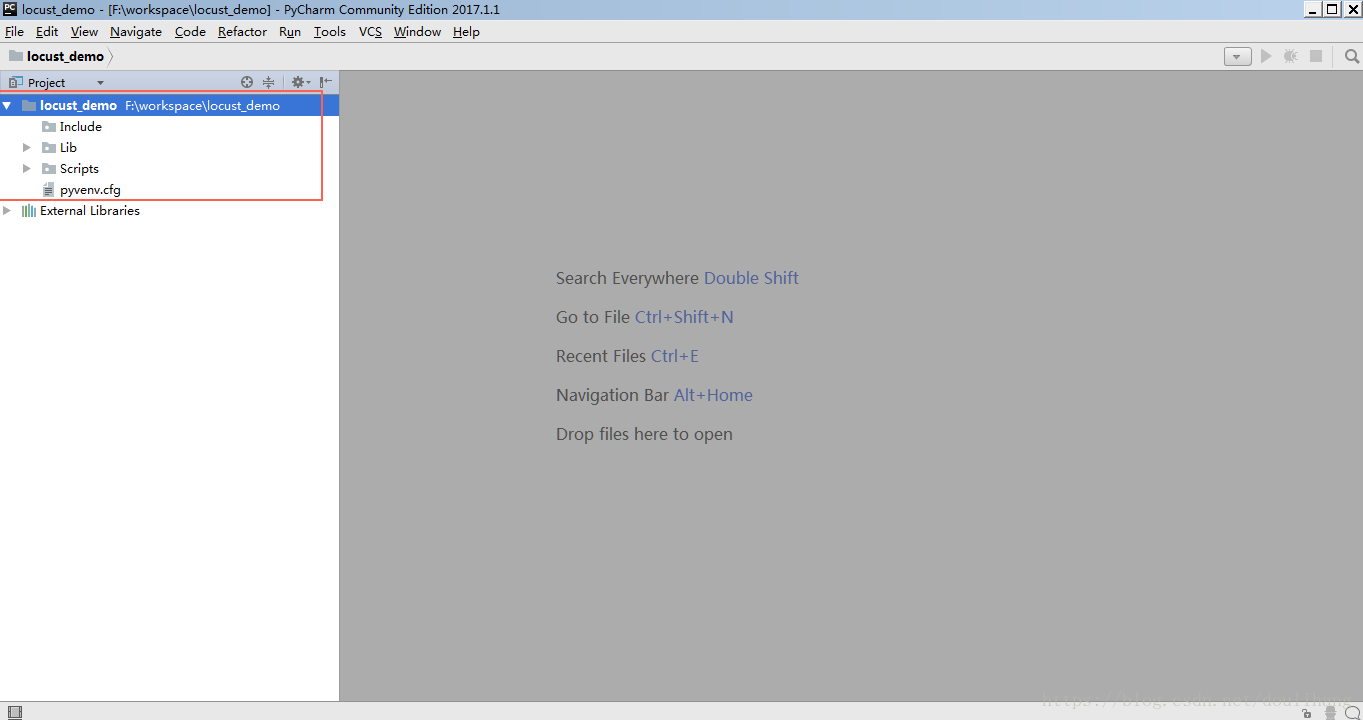Open the File menu
The image size is (1363, 720).
[14, 31]
